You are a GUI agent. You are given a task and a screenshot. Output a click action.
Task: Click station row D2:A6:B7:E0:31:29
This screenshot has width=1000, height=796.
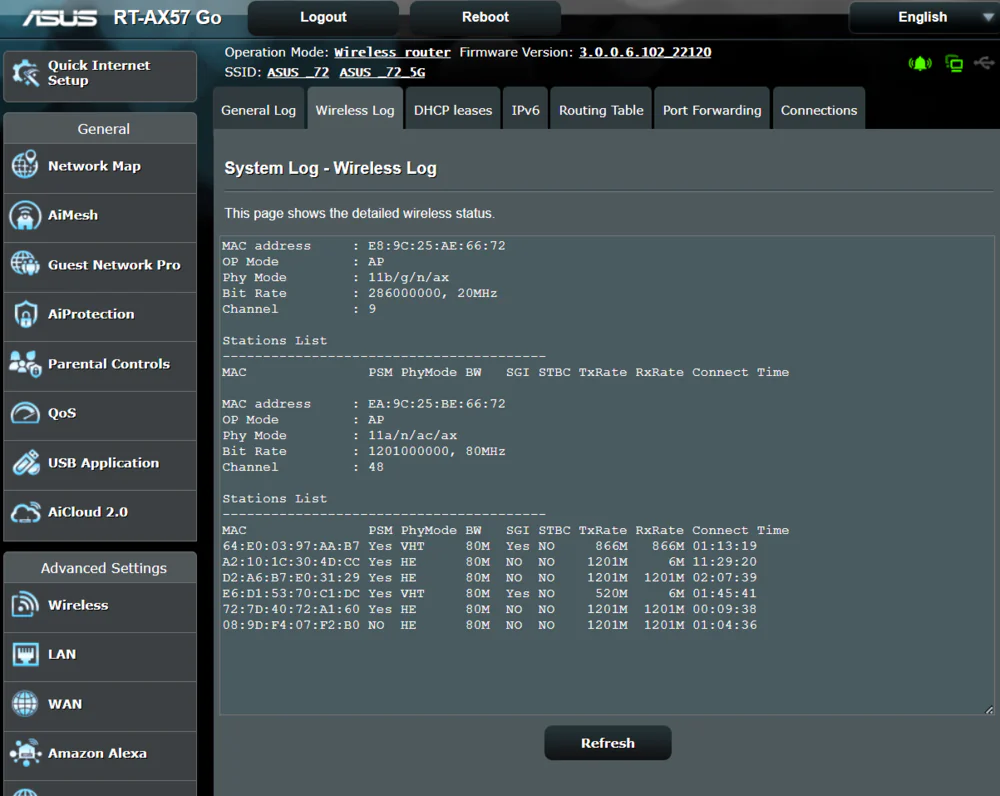click(490, 577)
